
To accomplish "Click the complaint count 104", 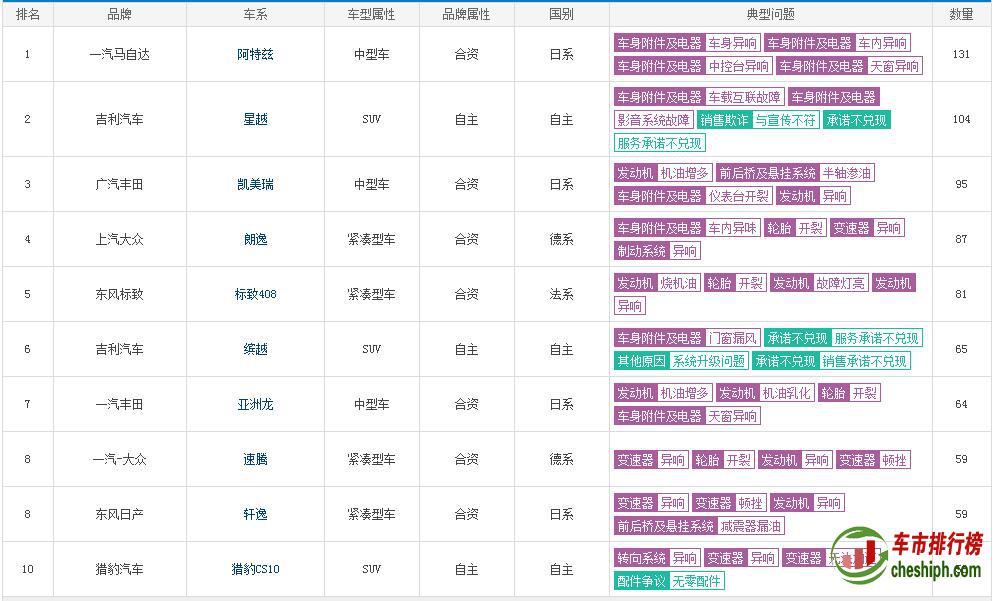I will tap(961, 119).
